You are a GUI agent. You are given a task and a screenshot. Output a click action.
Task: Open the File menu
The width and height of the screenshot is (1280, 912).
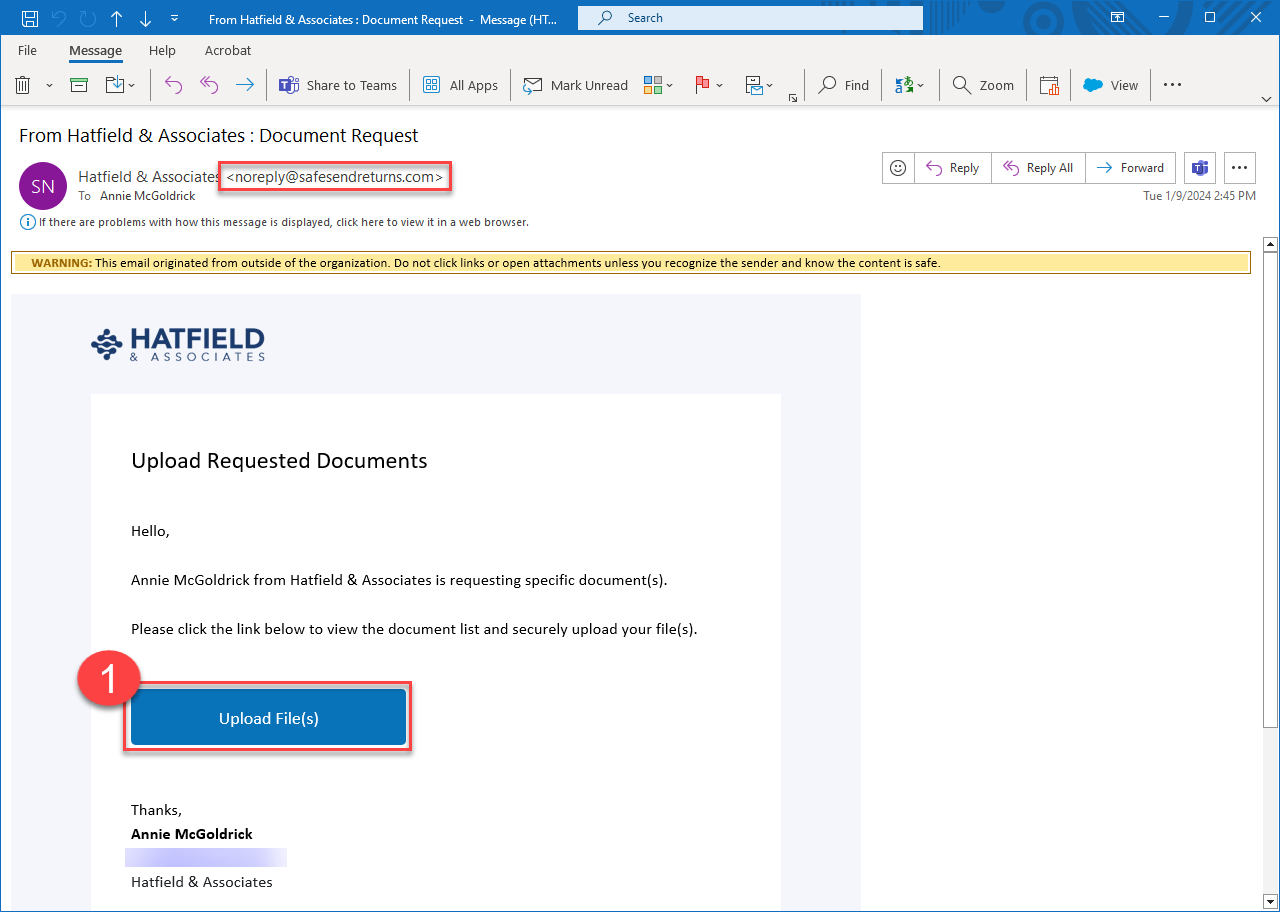(x=27, y=50)
